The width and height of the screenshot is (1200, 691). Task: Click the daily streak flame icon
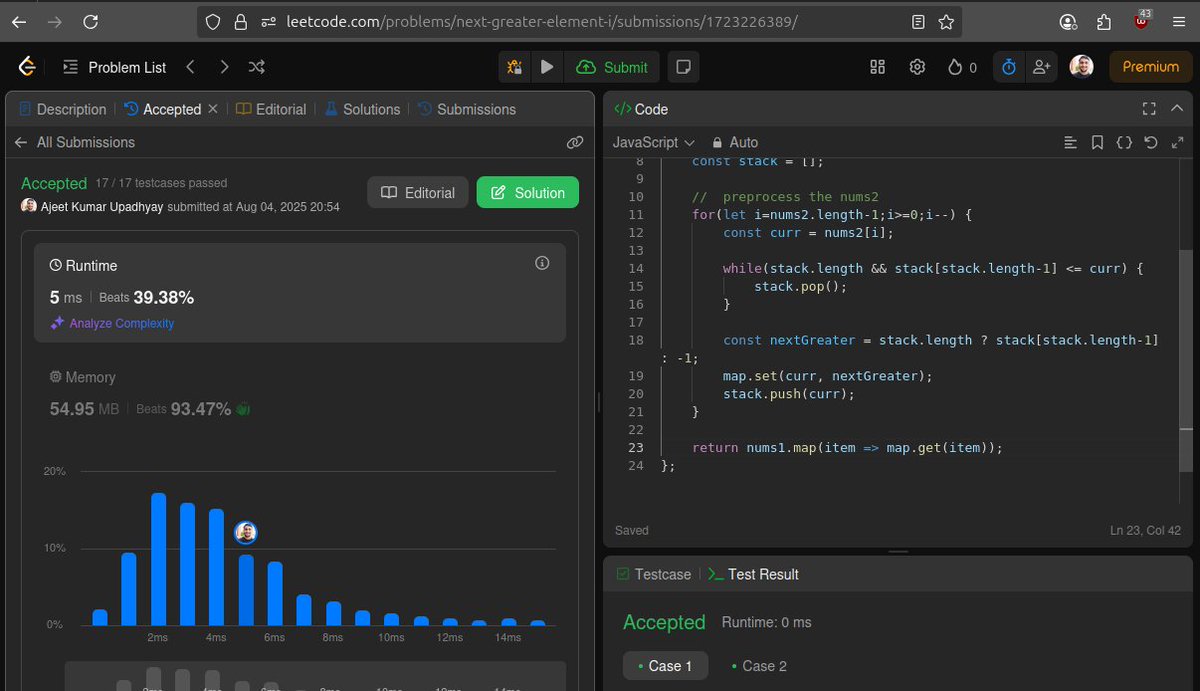(958, 67)
